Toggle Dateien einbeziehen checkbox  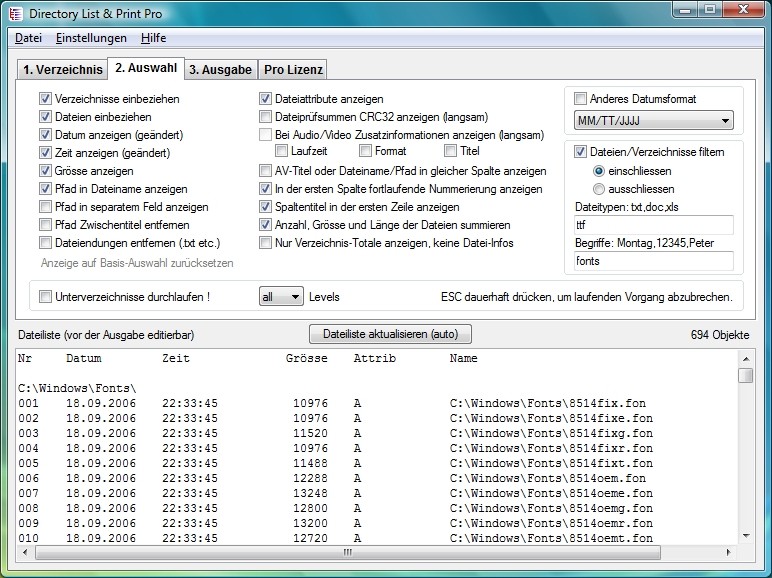[x=45, y=117]
